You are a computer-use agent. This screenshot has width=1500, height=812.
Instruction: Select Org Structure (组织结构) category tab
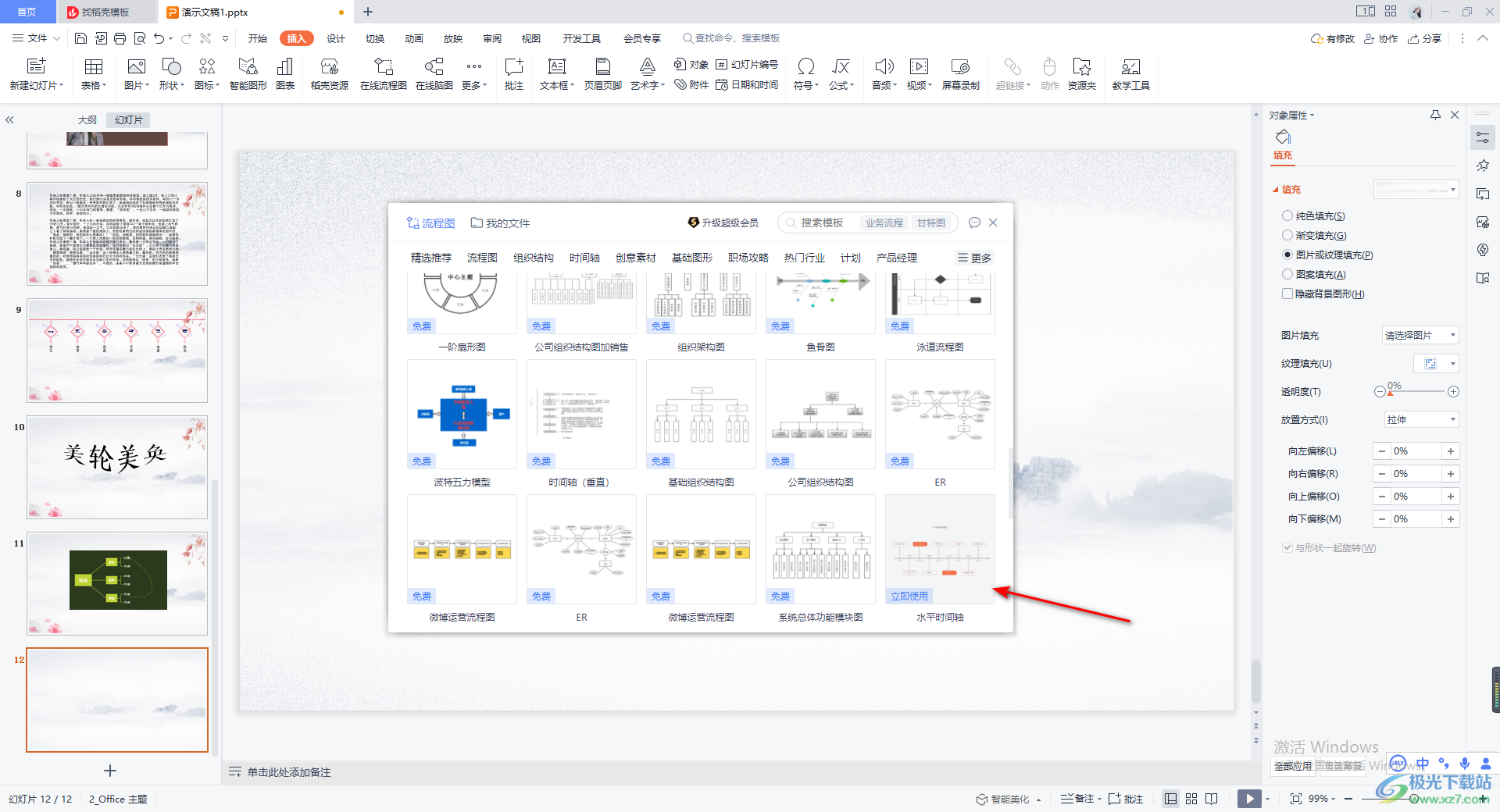tap(534, 258)
